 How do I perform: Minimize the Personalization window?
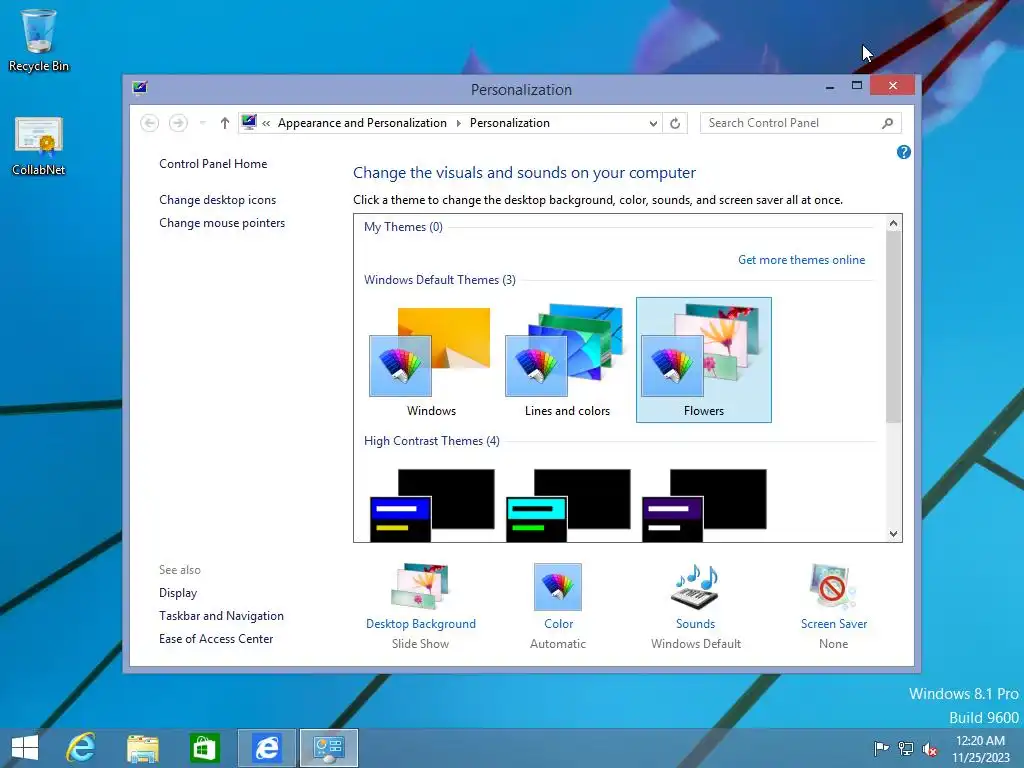[x=829, y=86]
